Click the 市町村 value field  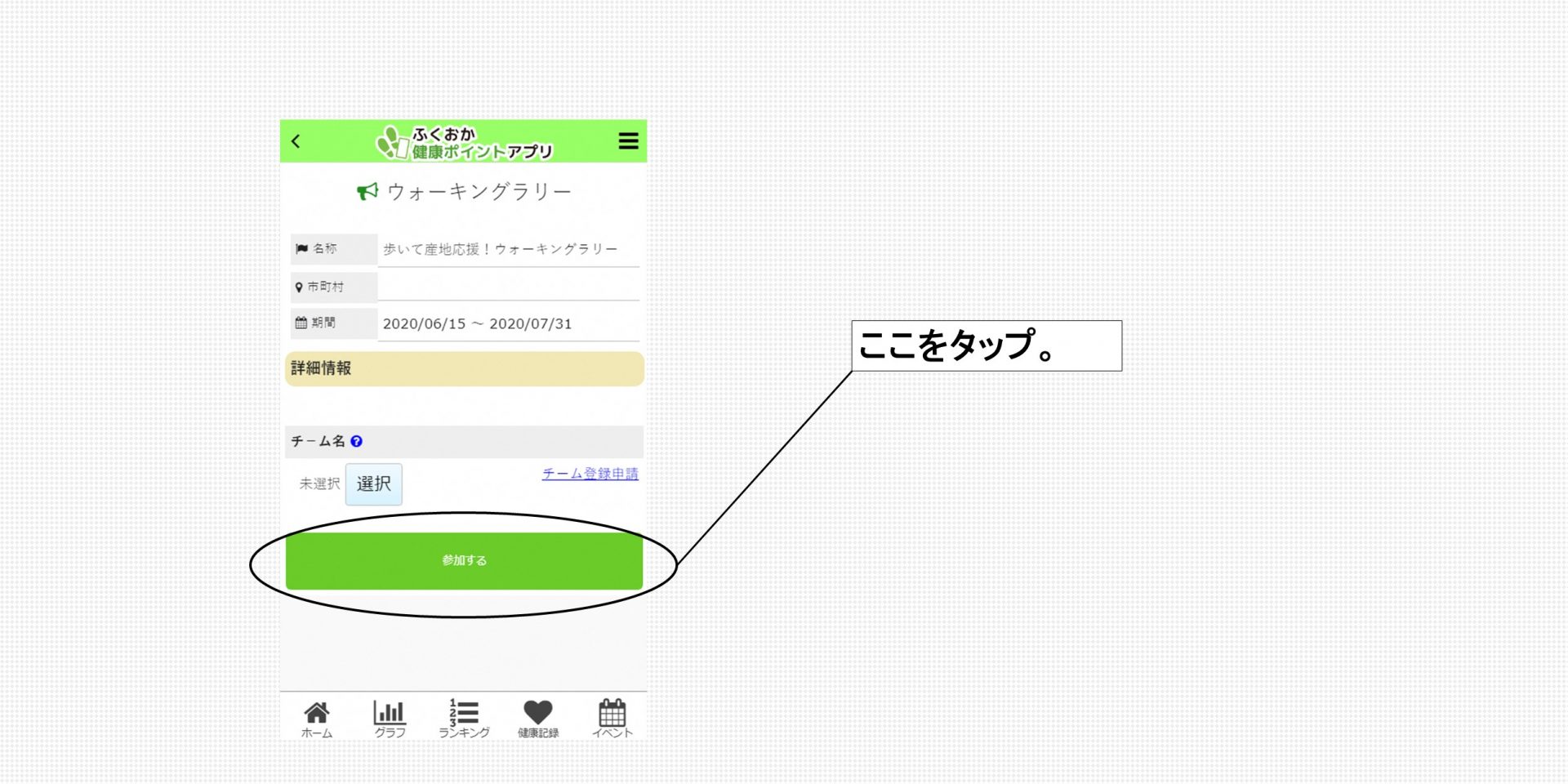click(x=508, y=287)
